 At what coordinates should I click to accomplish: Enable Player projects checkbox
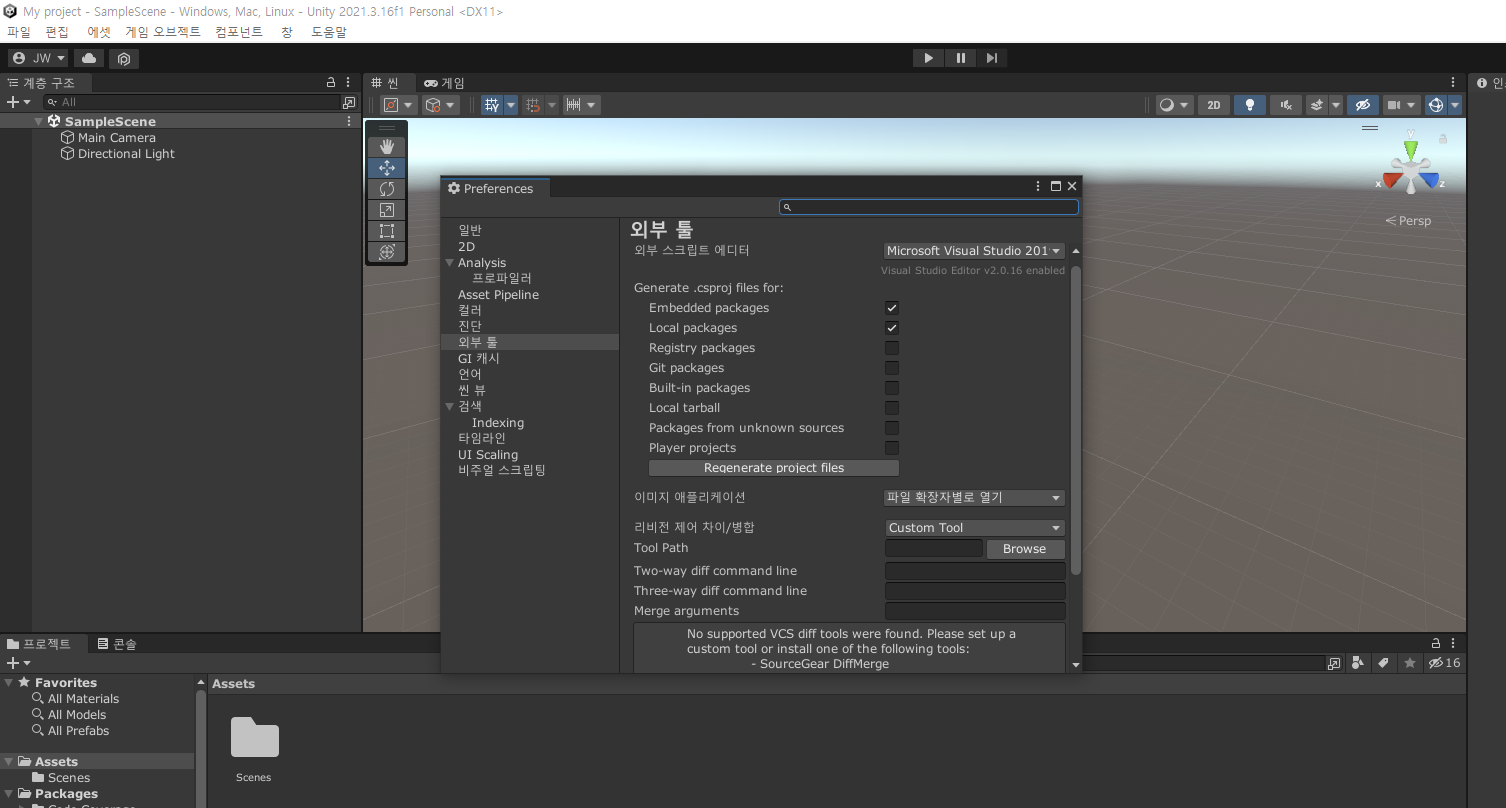tap(892, 448)
